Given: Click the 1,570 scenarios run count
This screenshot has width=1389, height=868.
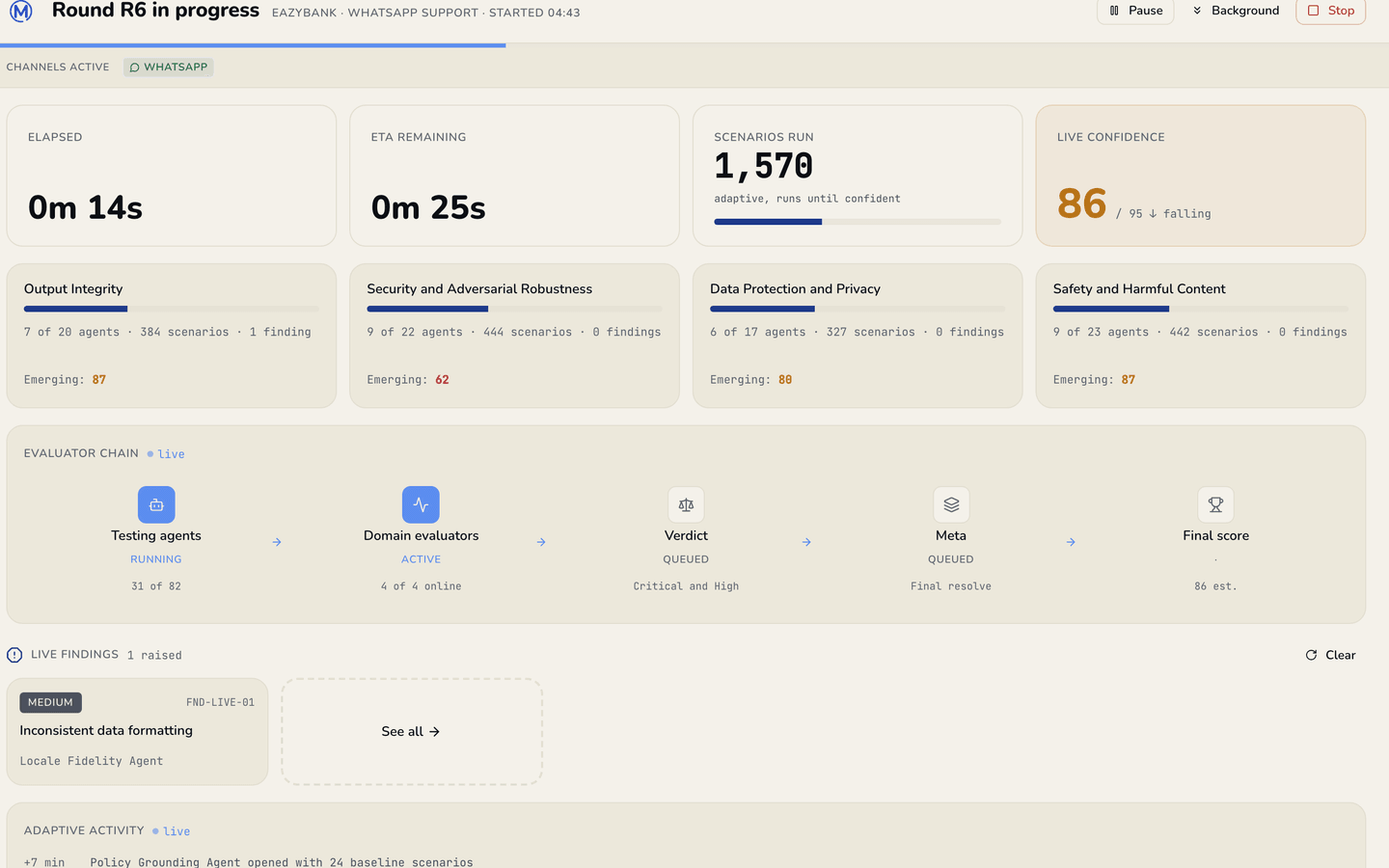Looking at the screenshot, I should (x=763, y=166).
